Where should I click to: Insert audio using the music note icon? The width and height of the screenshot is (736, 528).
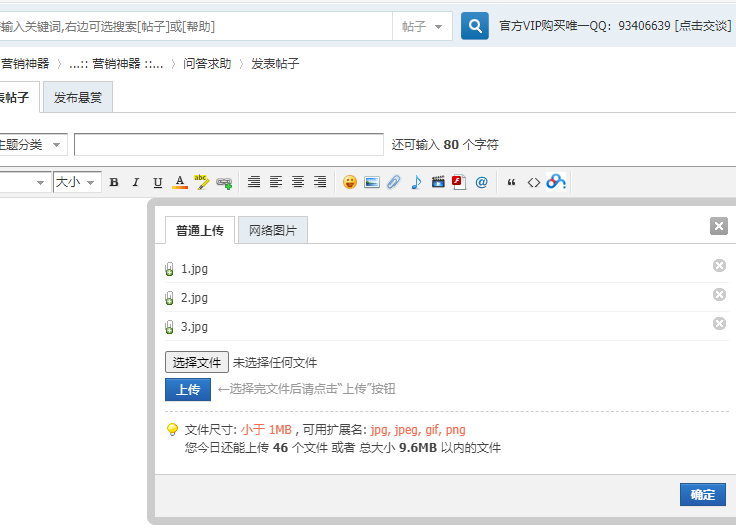[416, 182]
